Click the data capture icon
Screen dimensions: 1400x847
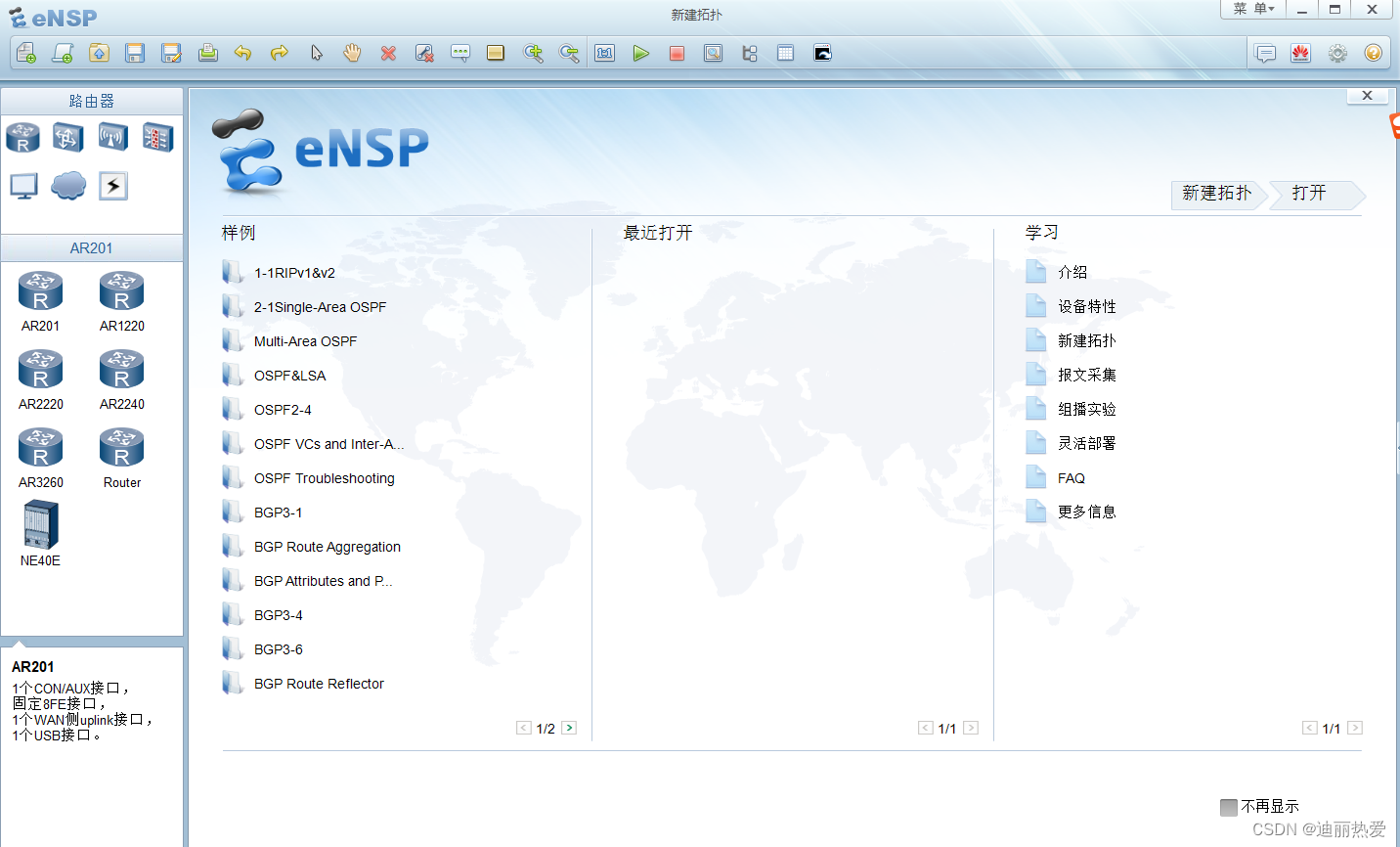click(714, 53)
